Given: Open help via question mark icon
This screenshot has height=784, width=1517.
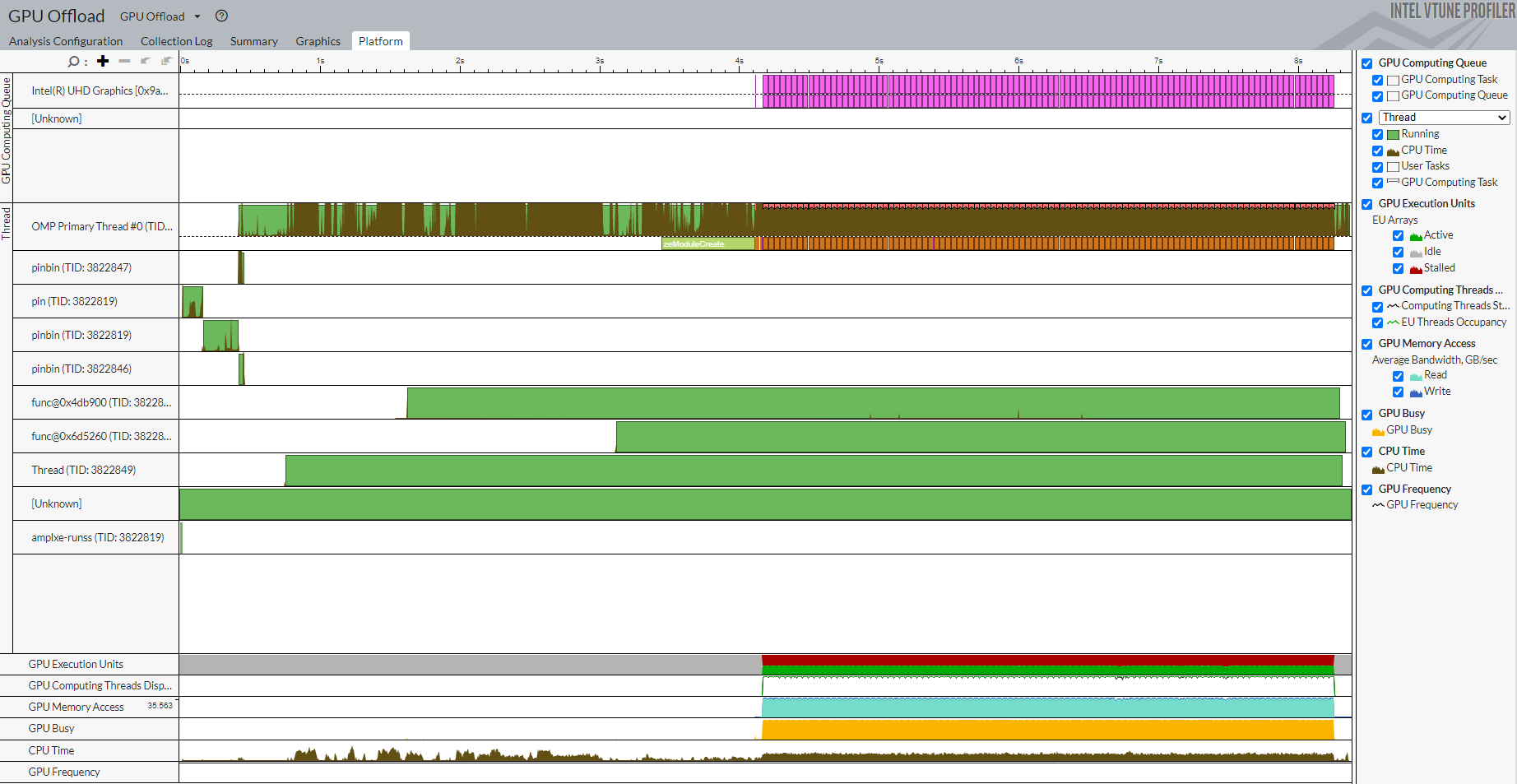Looking at the screenshot, I should coord(221,16).
